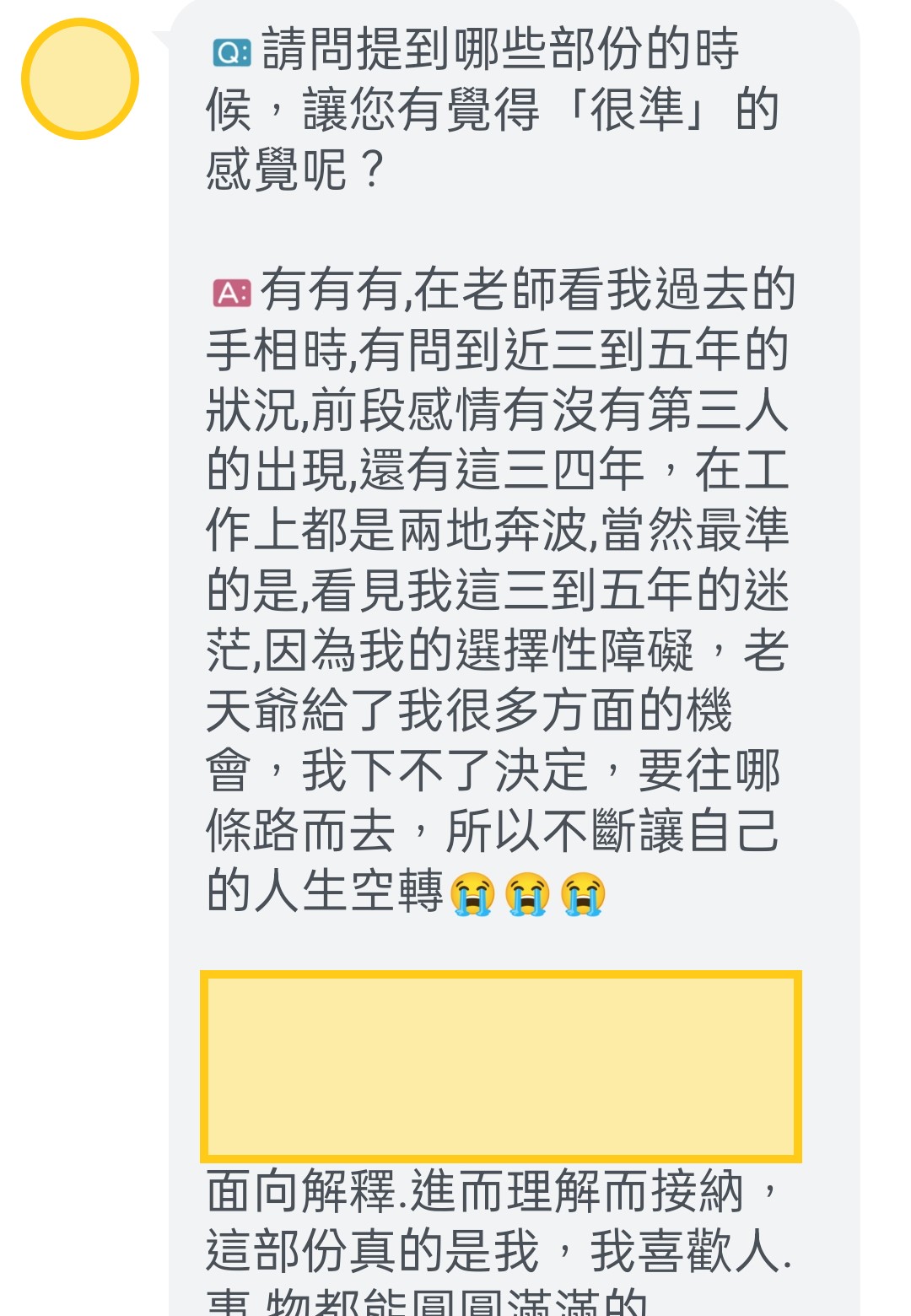This screenshot has width=911, height=1316.
Task: Click the line "茫,因為我的選擇性障礙，老"
Action: click(499, 650)
